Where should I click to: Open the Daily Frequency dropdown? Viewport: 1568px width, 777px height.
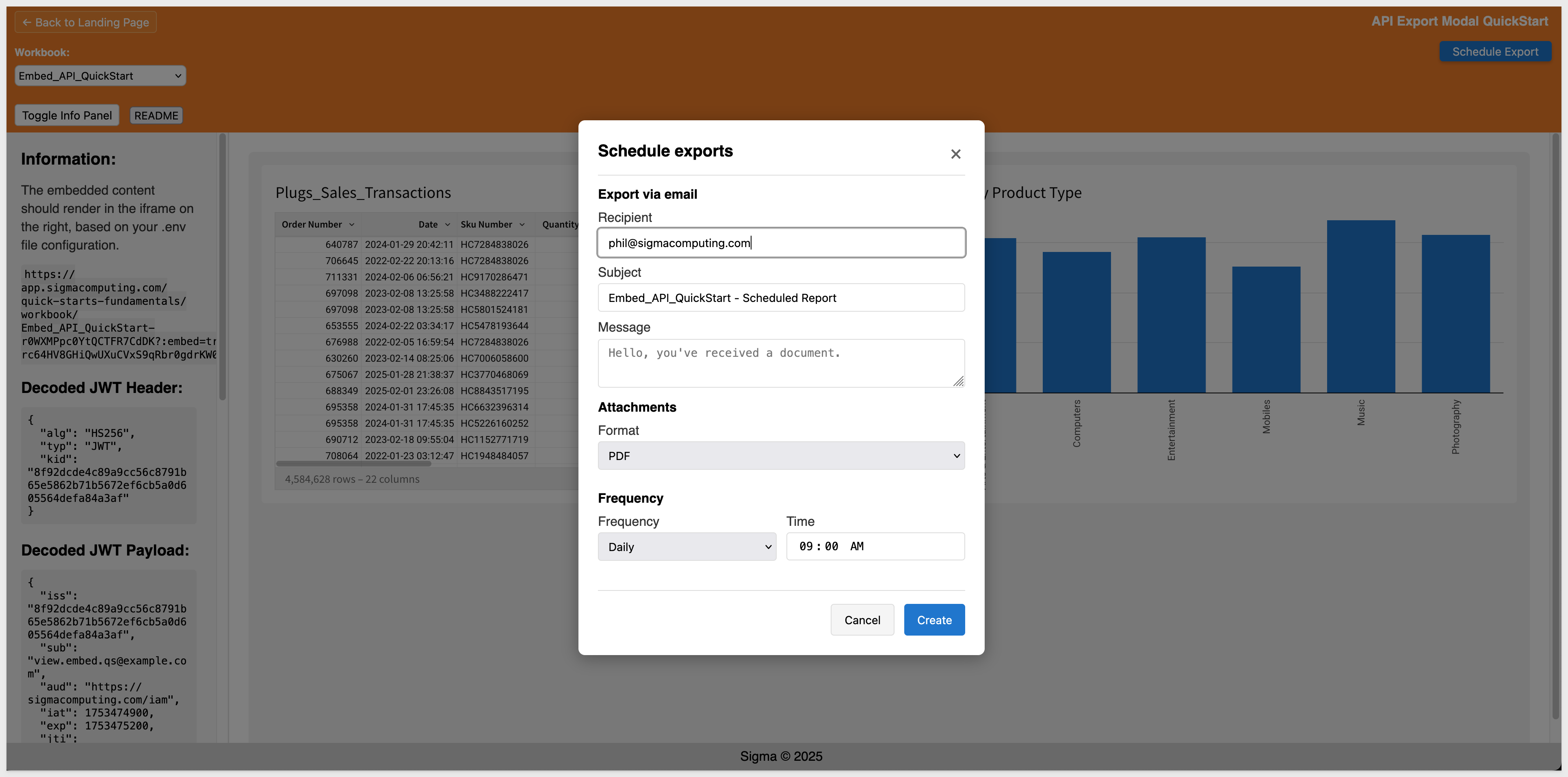pyautogui.click(x=687, y=547)
